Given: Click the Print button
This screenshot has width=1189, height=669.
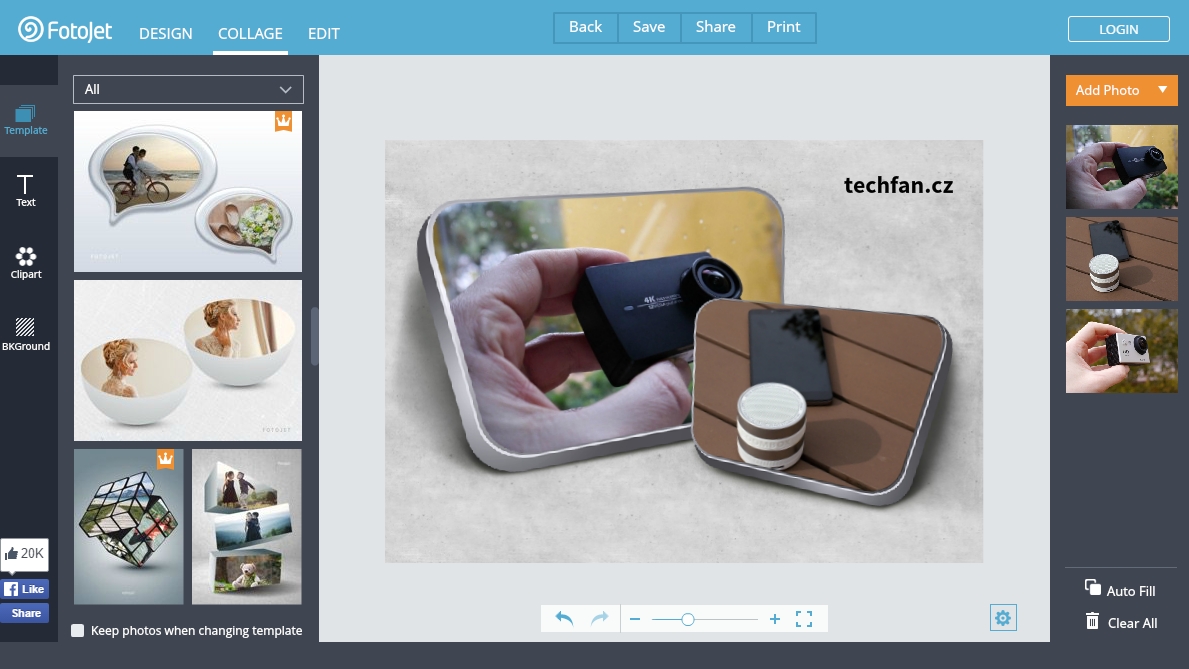Looking at the screenshot, I should [783, 27].
